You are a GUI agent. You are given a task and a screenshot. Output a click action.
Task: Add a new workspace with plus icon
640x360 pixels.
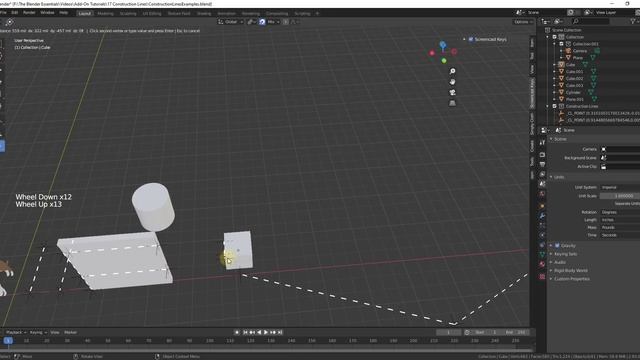click(x=317, y=13)
